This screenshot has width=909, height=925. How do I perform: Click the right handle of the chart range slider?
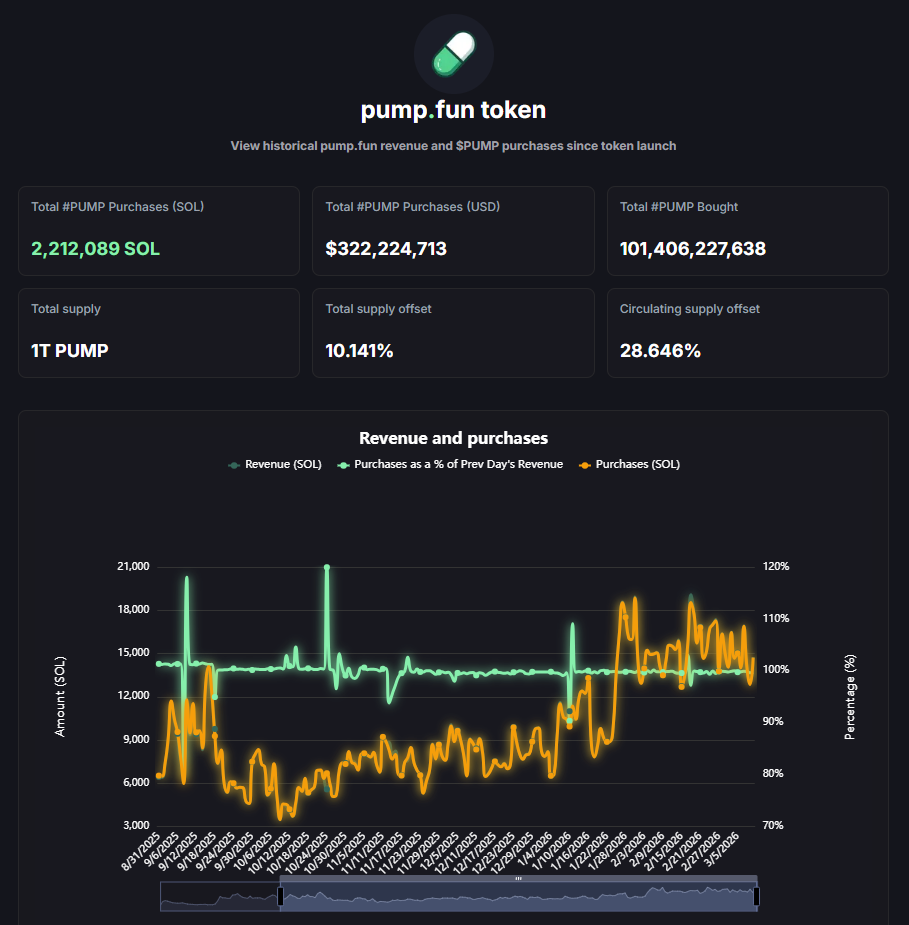756,896
